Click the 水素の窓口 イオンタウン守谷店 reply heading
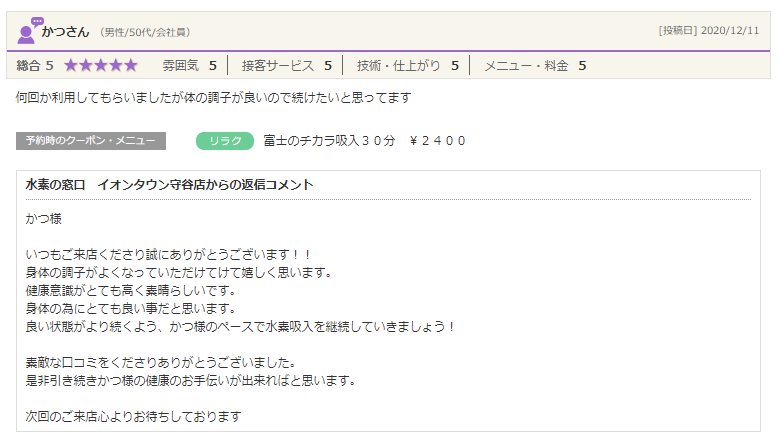This screenshot has height=437, width=777. point(169,185)
